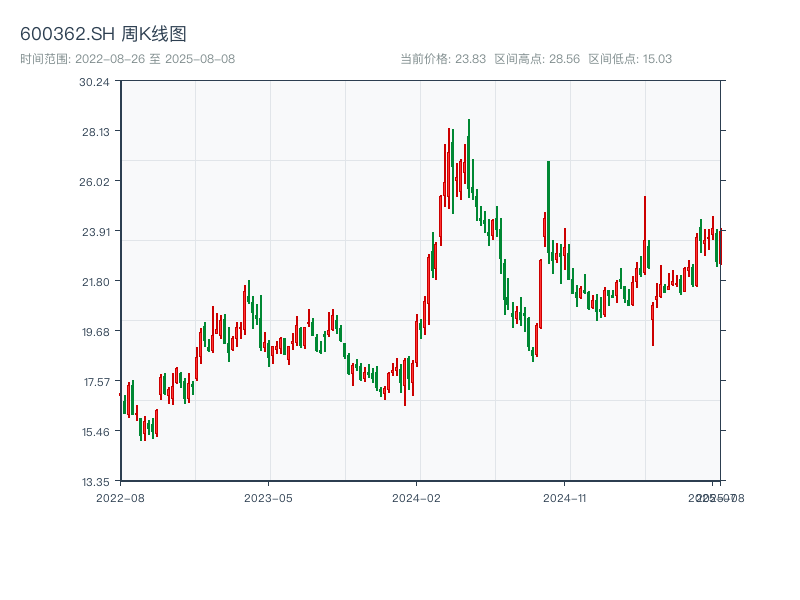Select the 19.68 y-axis label
Viewport: 800px width, 600px height.
pyautogui.click(x=95, y=332)
